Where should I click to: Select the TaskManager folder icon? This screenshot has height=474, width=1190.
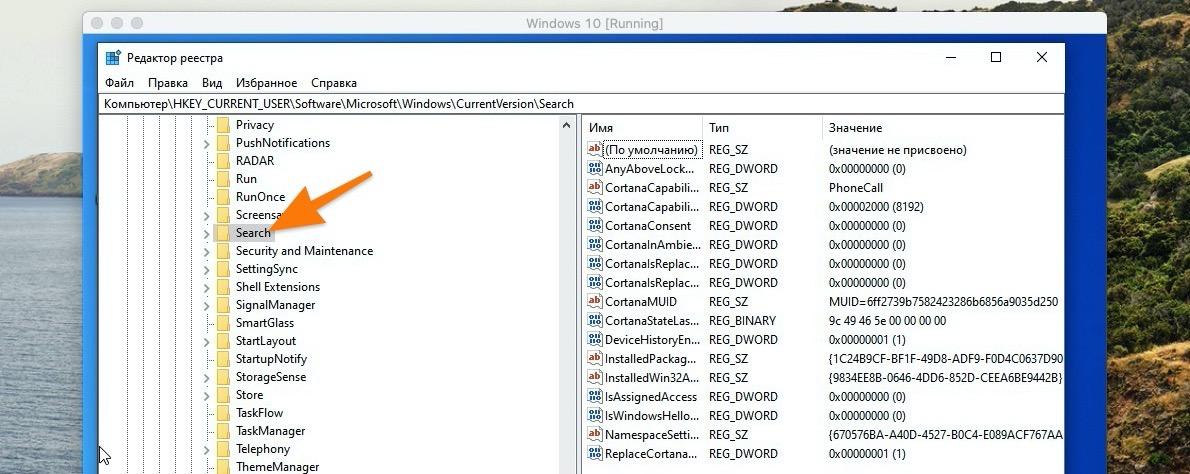click(x=223, y=431)
